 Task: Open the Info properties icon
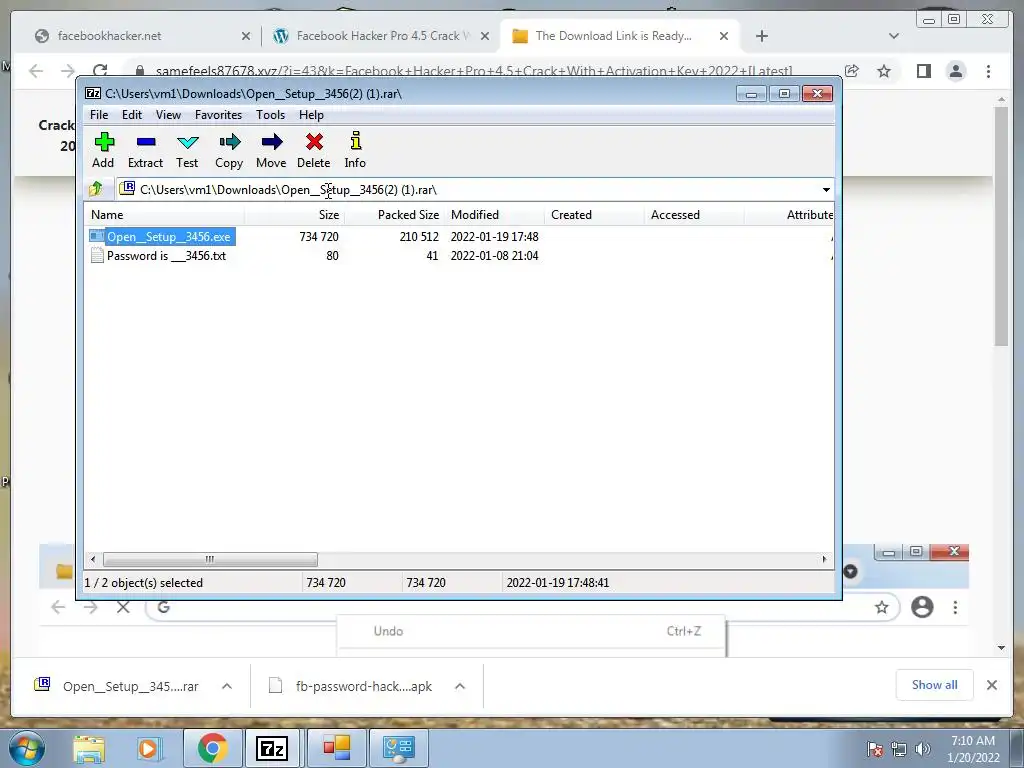(355, 150)
